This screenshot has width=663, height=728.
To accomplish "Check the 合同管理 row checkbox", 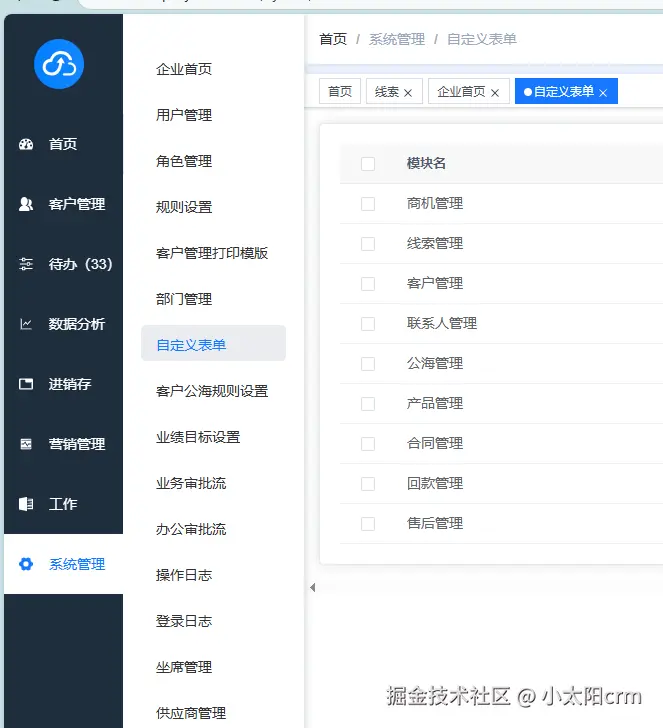I will 368,444.
